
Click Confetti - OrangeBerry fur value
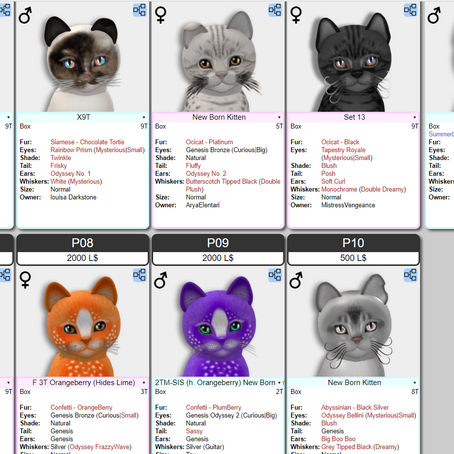coord(81,407)
